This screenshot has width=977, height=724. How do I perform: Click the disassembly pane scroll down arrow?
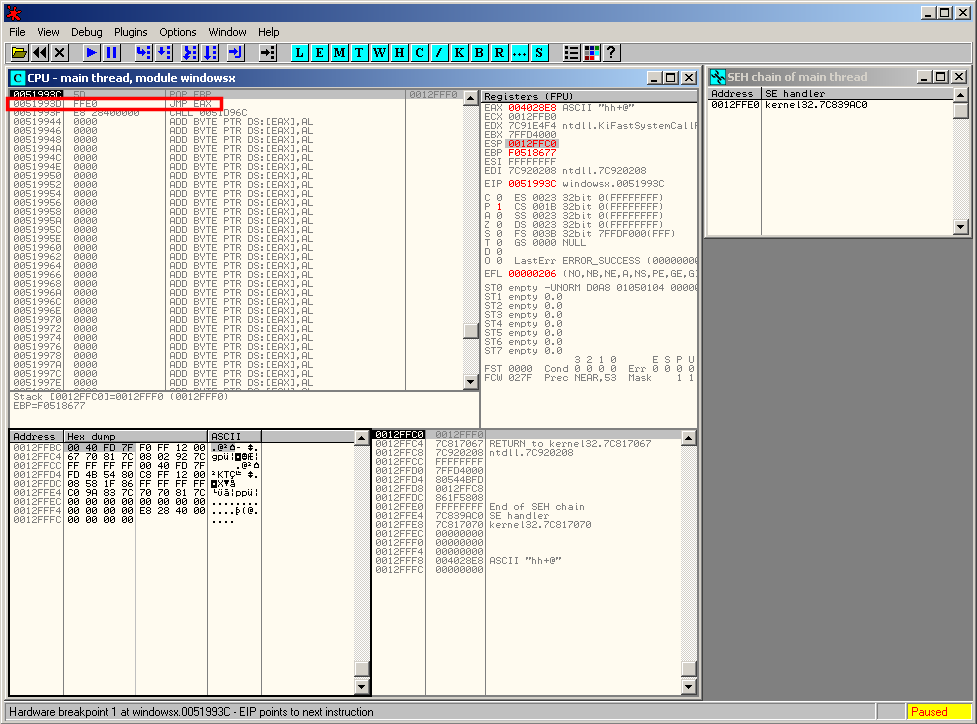[471, 382]
